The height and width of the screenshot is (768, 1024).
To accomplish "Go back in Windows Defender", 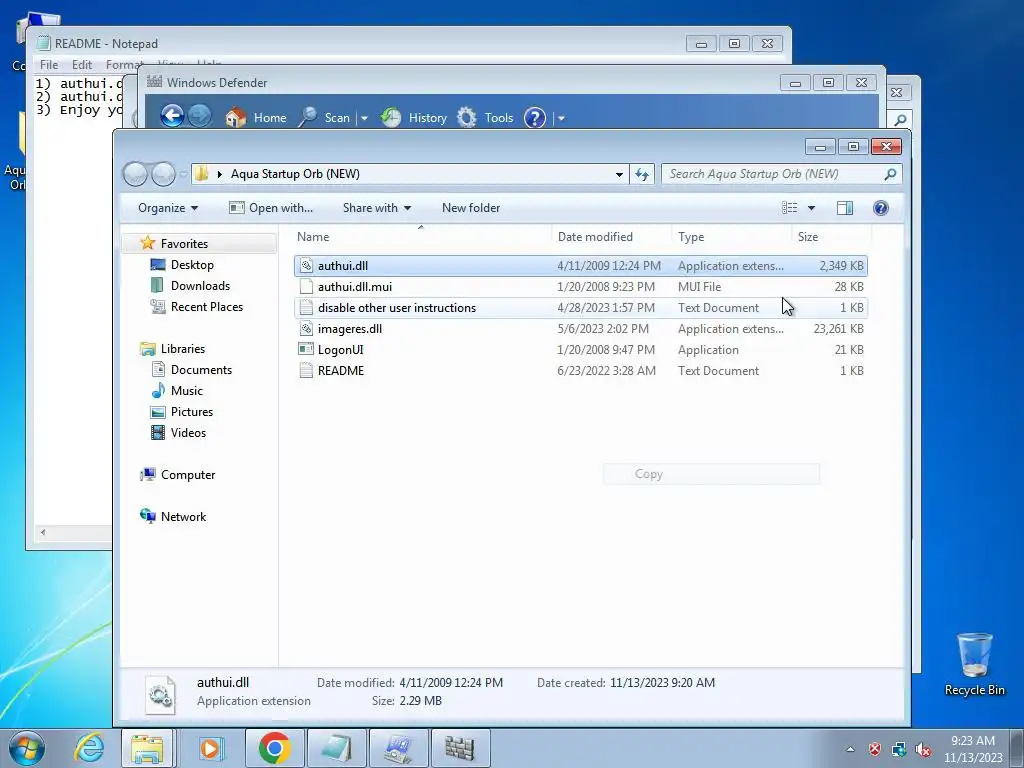I will click(x=172, y=116).
